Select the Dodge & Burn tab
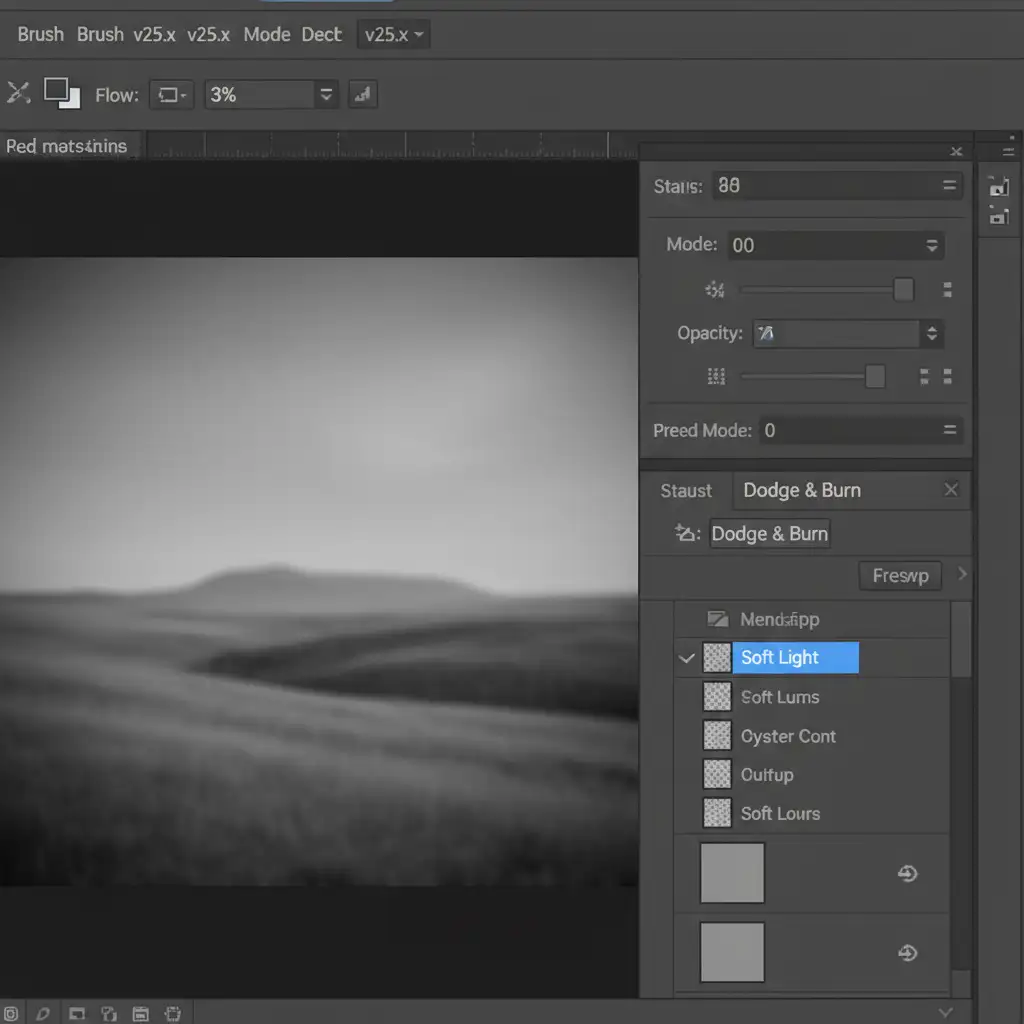 tap(802, 490)
